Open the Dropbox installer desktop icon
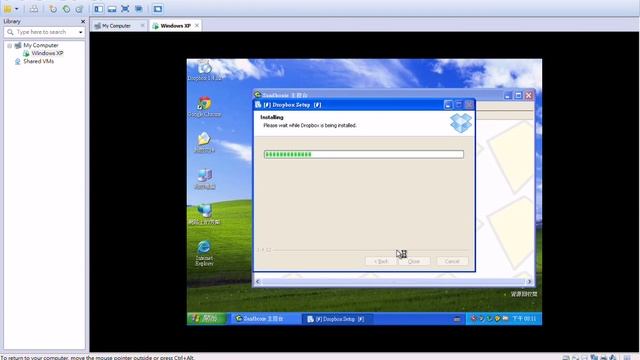640x360 pixels. pos(205,70)
